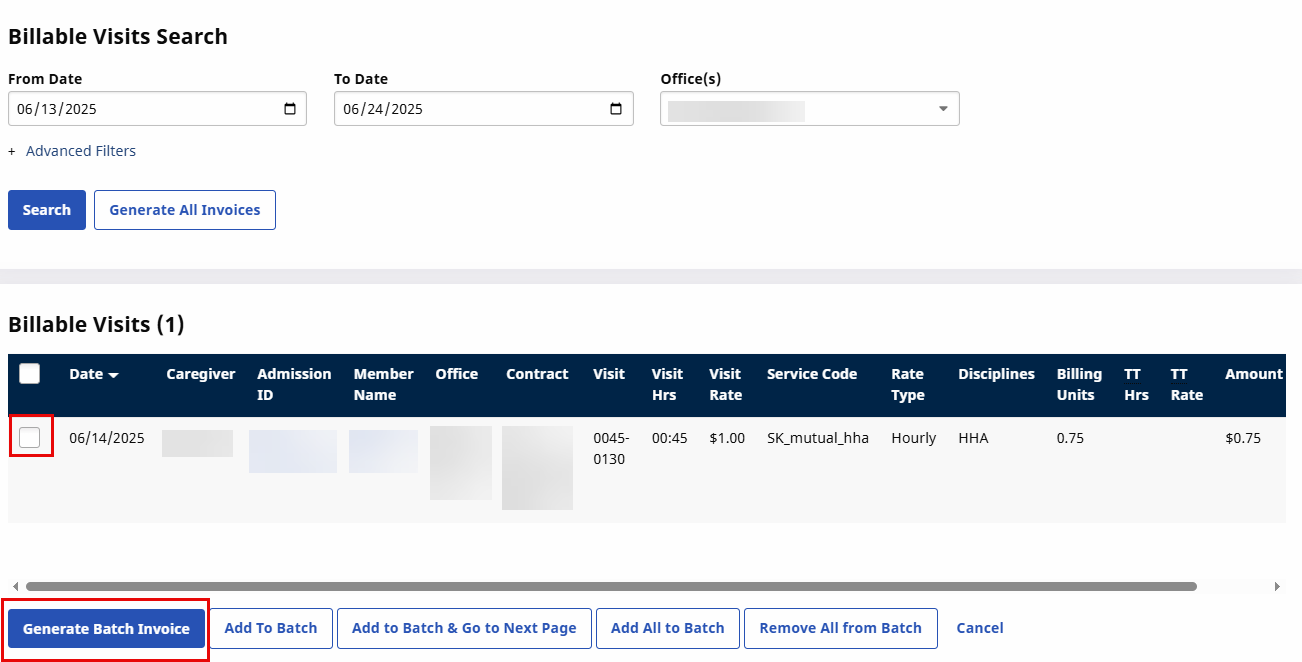
Task: Click the Search button
Action: pos(47,210)
